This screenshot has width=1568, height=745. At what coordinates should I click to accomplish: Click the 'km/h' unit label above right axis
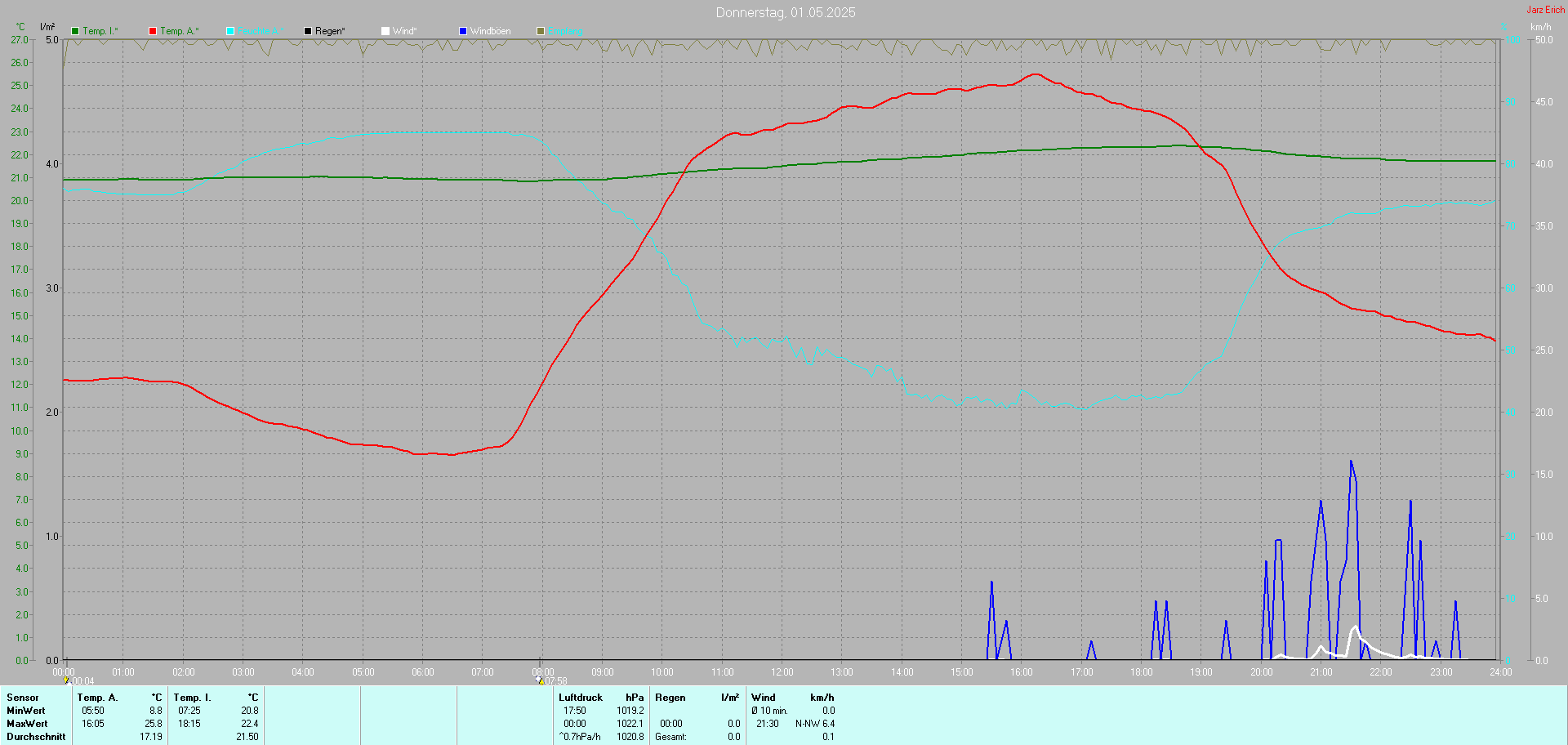[x=1540, y=27]
